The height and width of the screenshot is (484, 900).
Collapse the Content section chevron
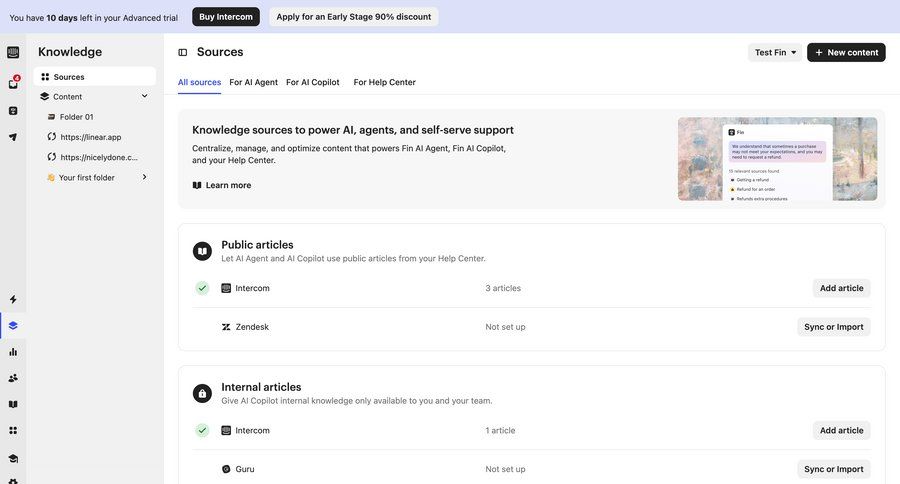[x=145, y=96]
